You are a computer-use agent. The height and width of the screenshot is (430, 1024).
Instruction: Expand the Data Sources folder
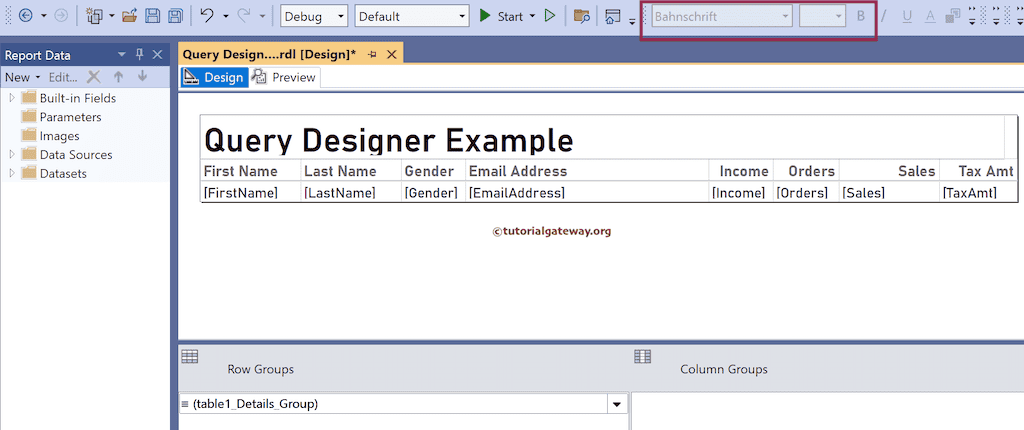(x=12, y=155)
